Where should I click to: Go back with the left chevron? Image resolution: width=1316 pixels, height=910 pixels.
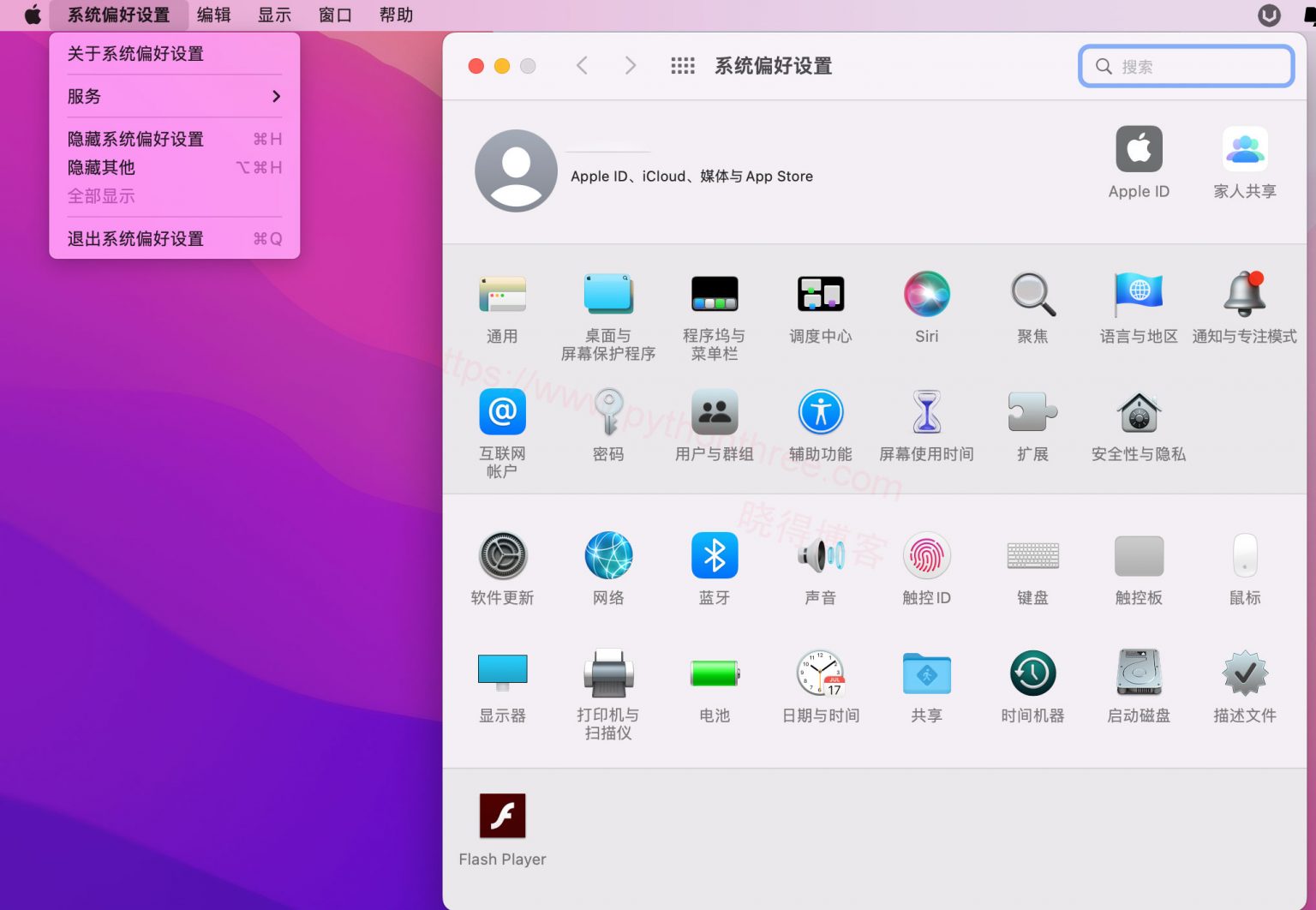582,66
